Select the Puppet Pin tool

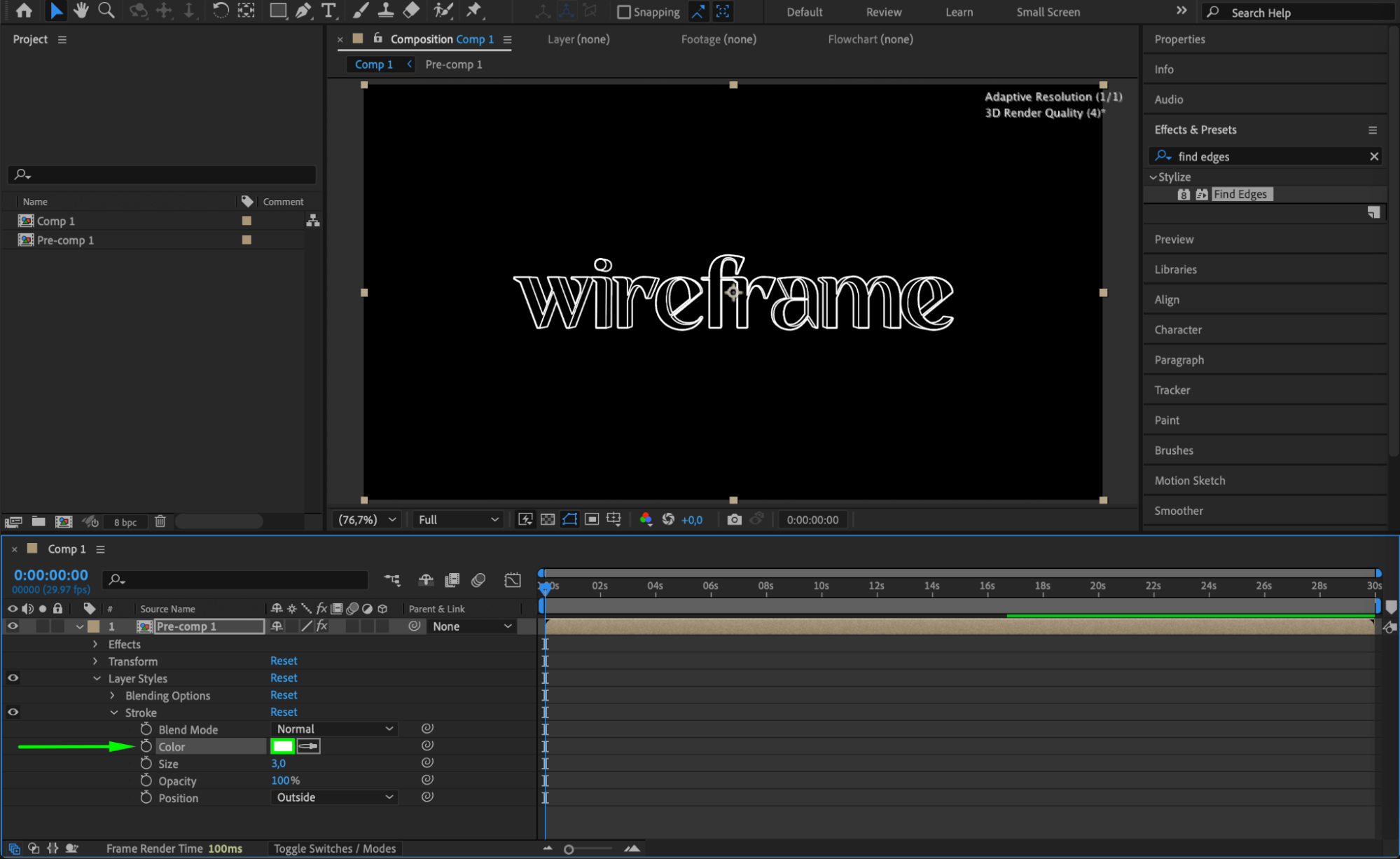(474, 11)
